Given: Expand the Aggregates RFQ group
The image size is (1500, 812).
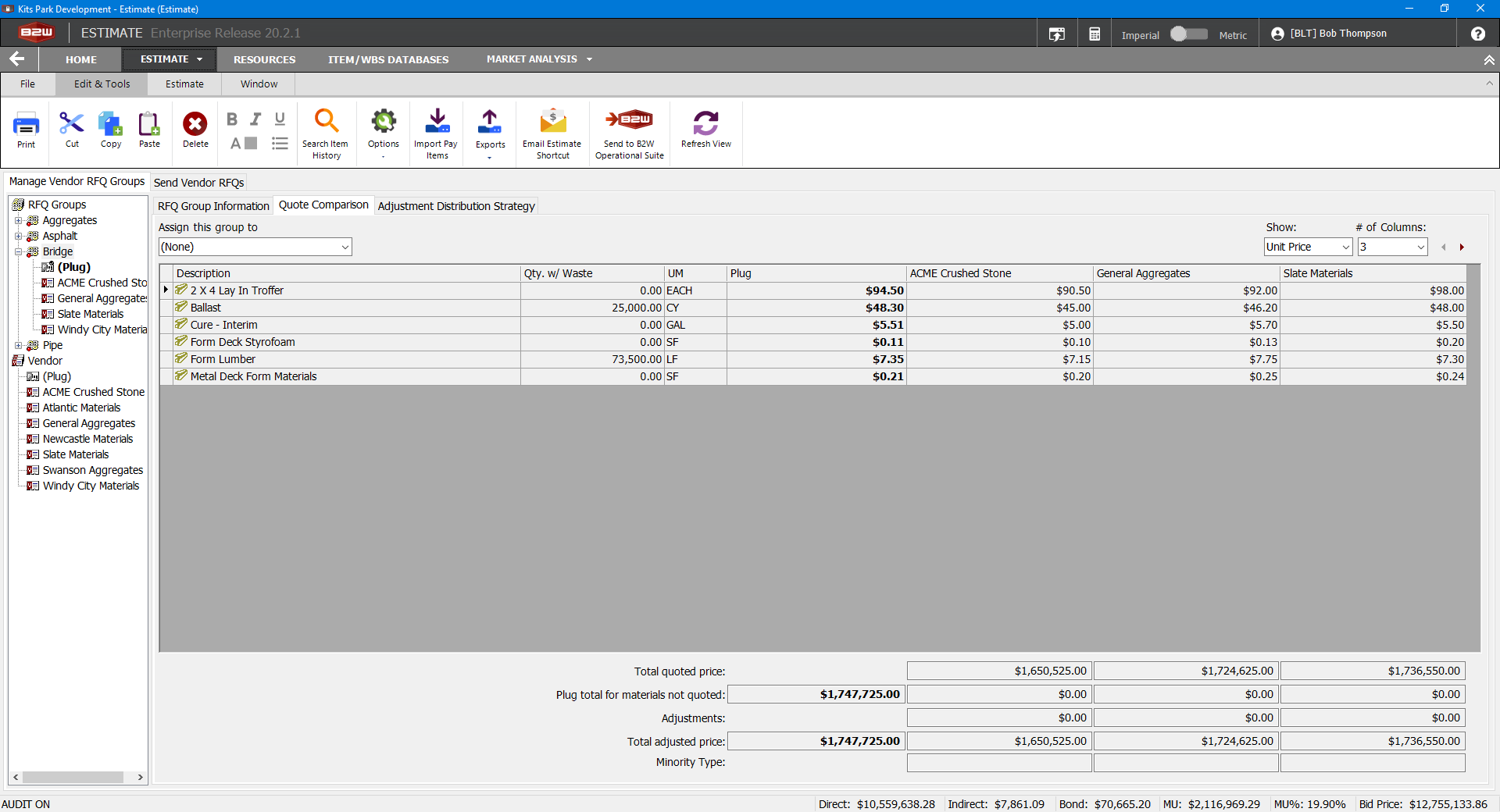Looking at the screenshot, I should coord(18,220).
